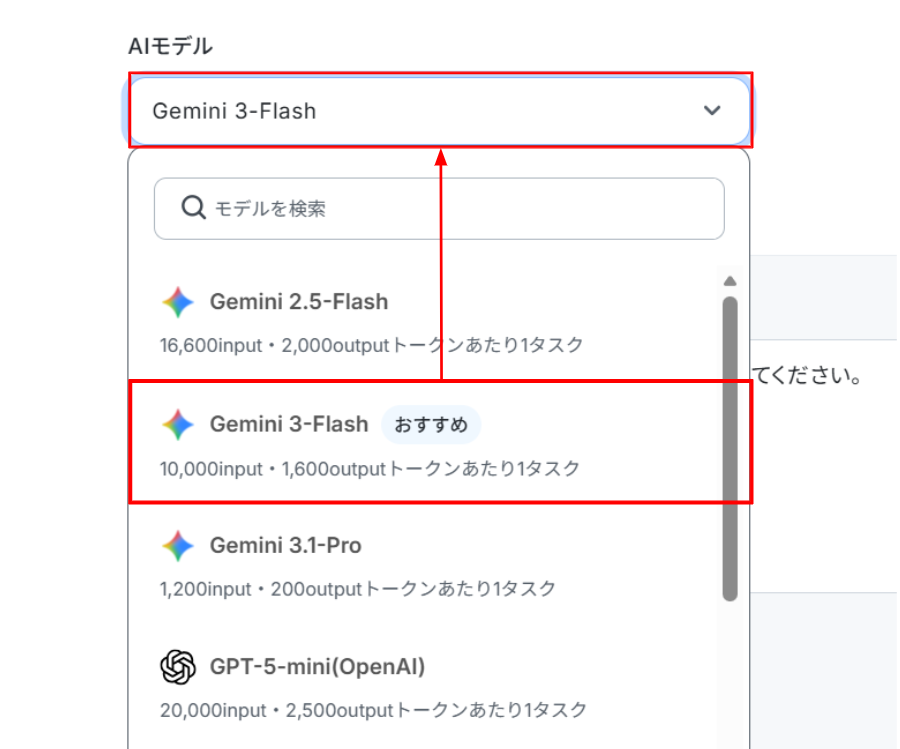Viewport: 900px width, 749px height.
Task: Click the 16,600input token description line
Action: click(x=372, y=346)
